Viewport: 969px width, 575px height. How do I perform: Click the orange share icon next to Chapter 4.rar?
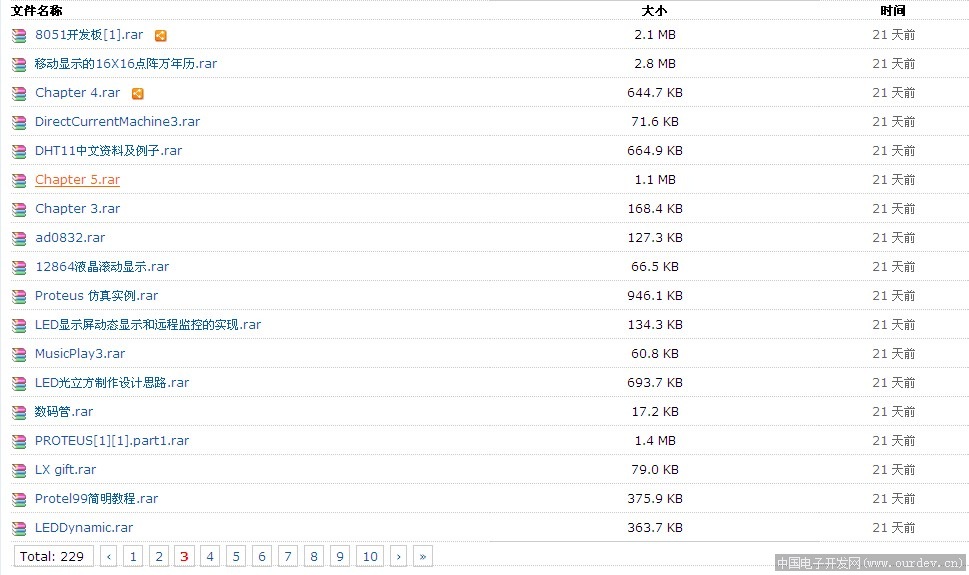tap(138, 93)
